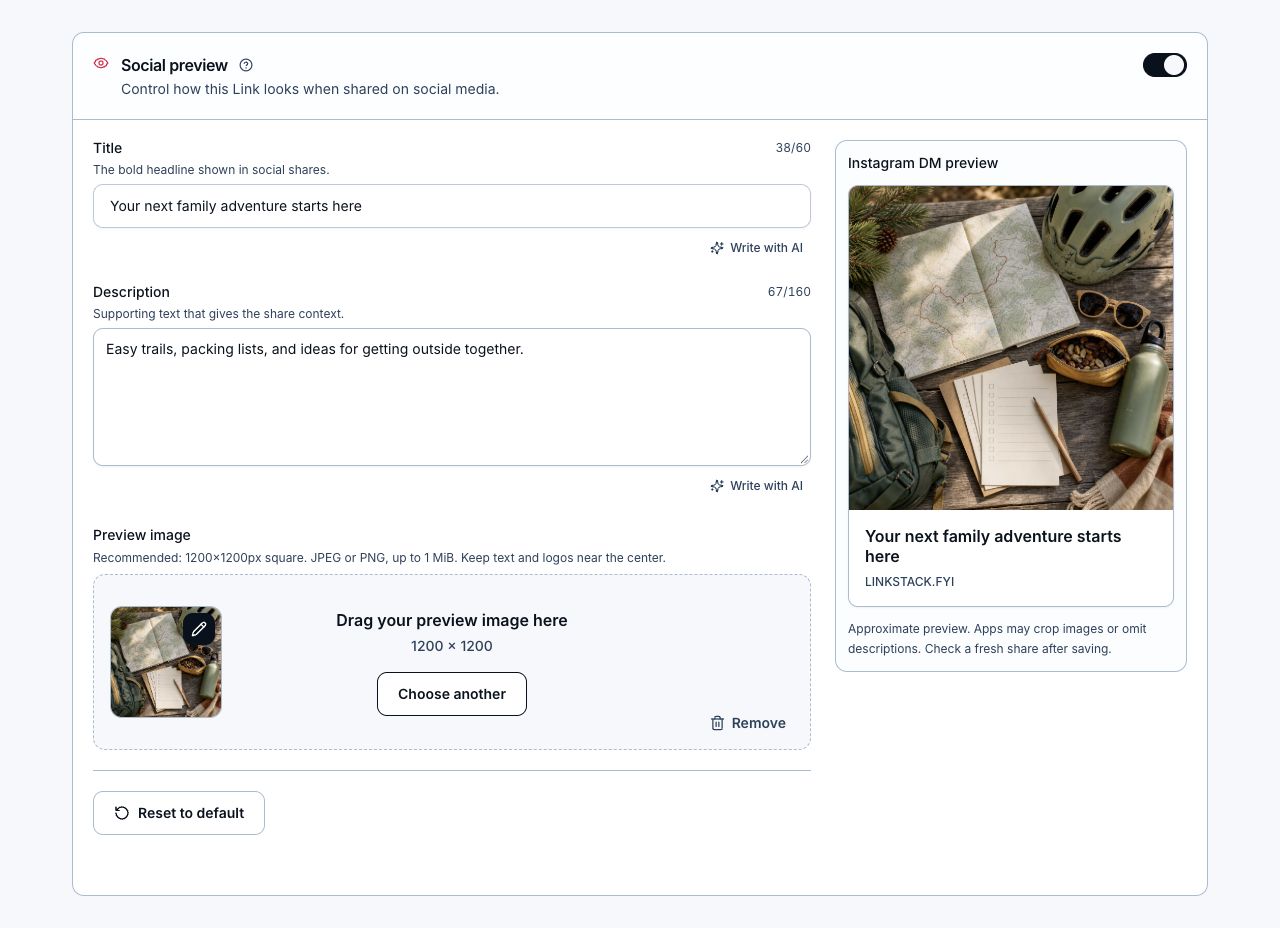Click into the Title input field
Screen dimensions: 1280x928
pyautogui.click(x=452, y=206)
